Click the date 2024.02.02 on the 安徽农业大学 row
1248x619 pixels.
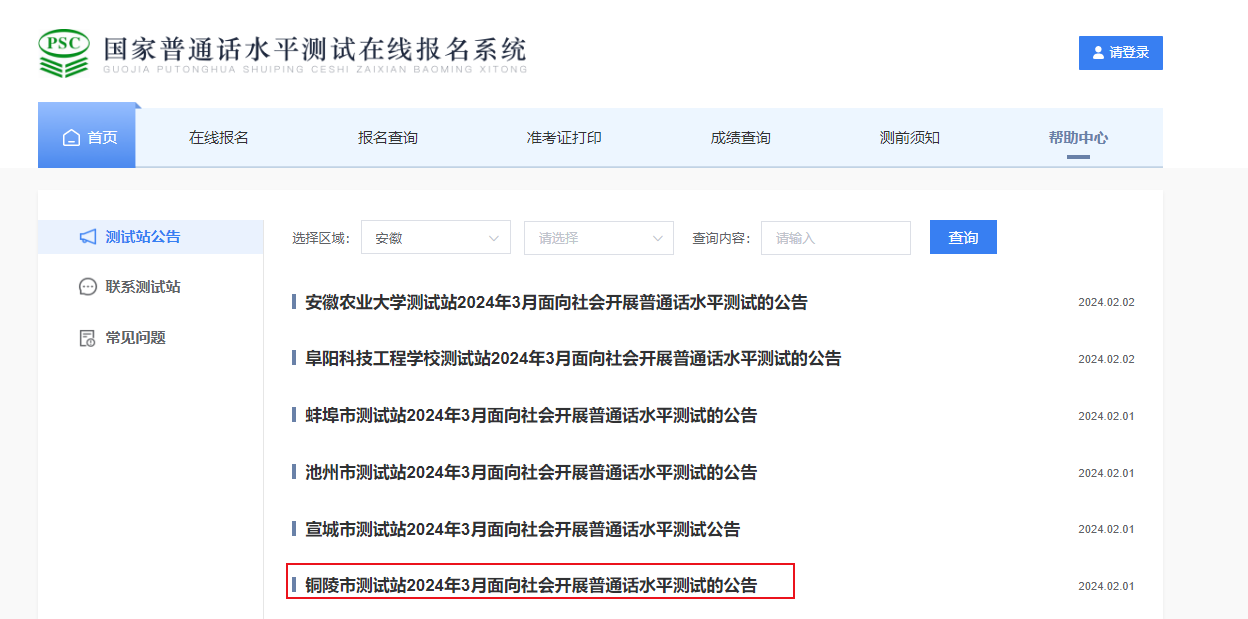[x=1106, y=302]
